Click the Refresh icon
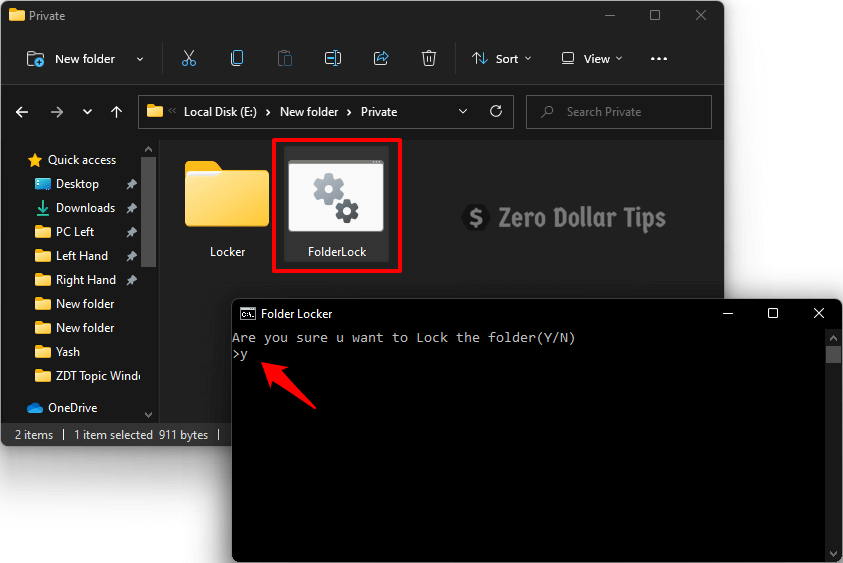Viewport: 843px width, 563px height. click(496, 111)
